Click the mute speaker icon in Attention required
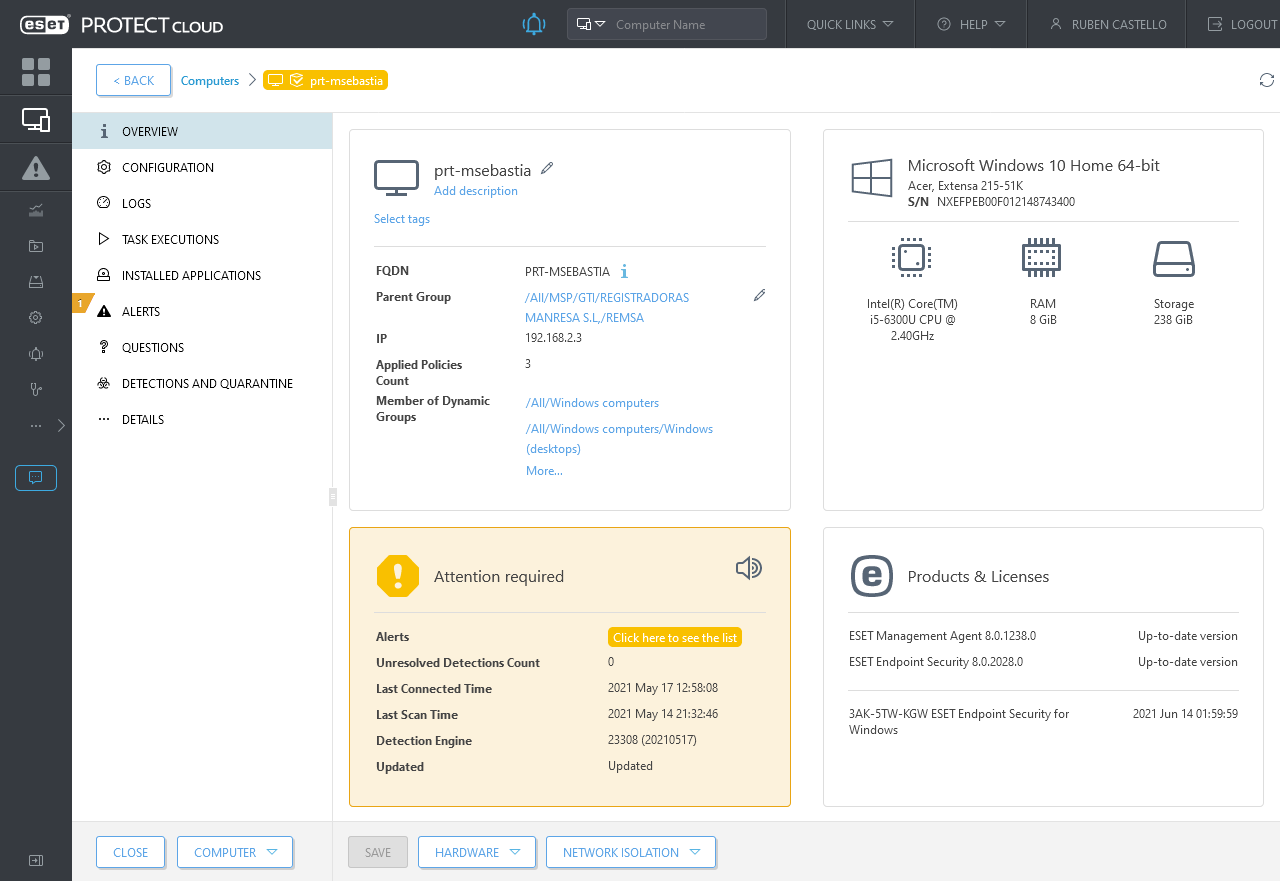1280x881 pixels. [748, 568]
